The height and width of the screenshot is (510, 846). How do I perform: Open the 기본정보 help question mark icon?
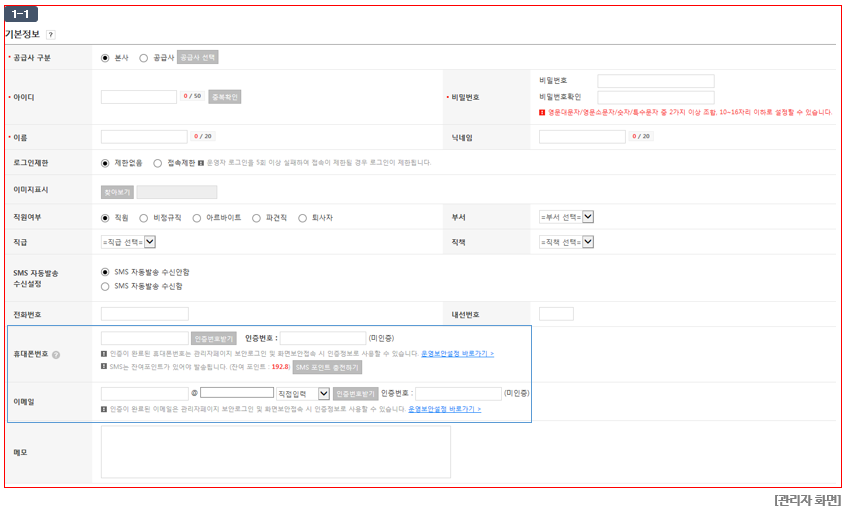pos(51,35)
